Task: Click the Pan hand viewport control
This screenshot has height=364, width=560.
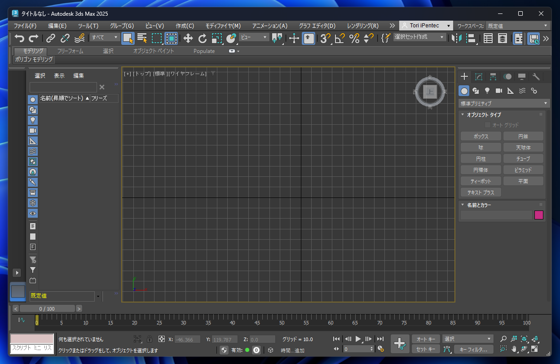Action: point(514,349)
